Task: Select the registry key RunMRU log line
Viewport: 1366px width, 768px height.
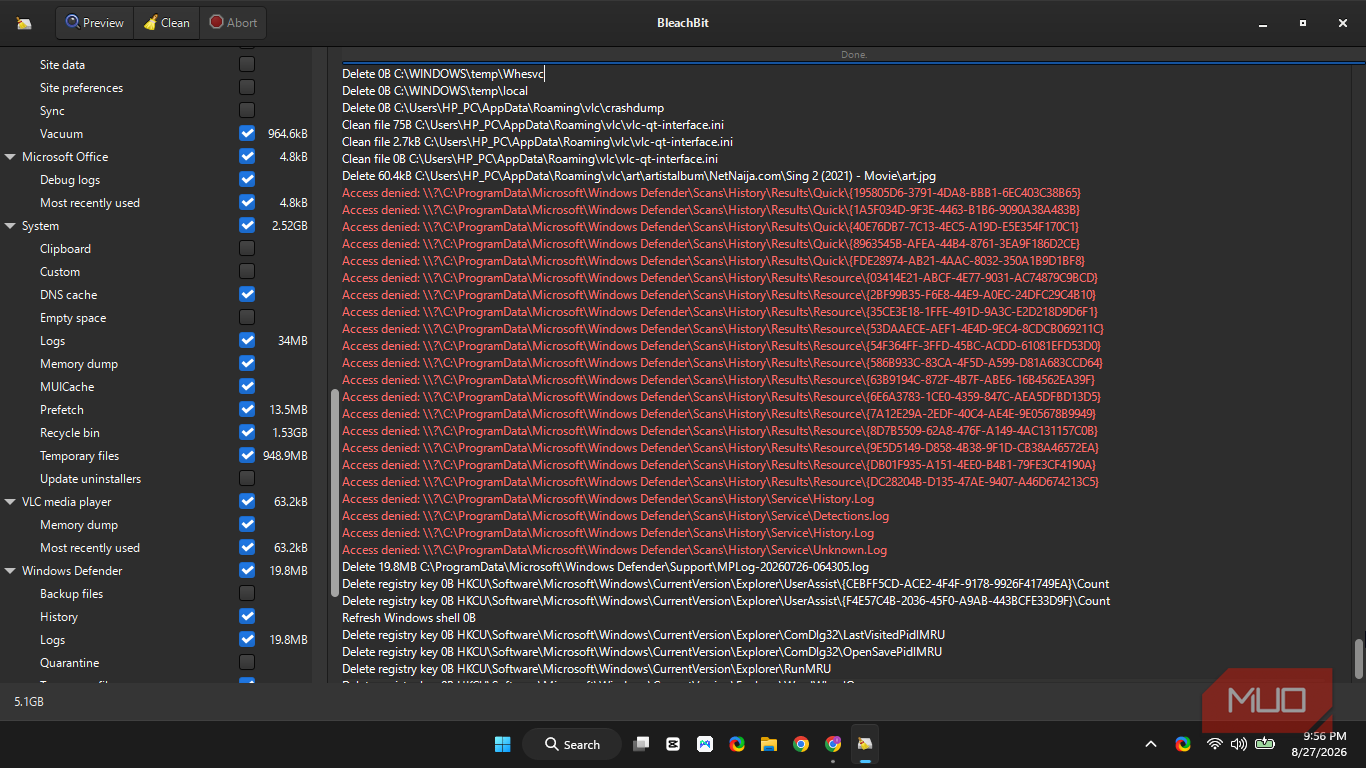Action: (x=586, y=669)
